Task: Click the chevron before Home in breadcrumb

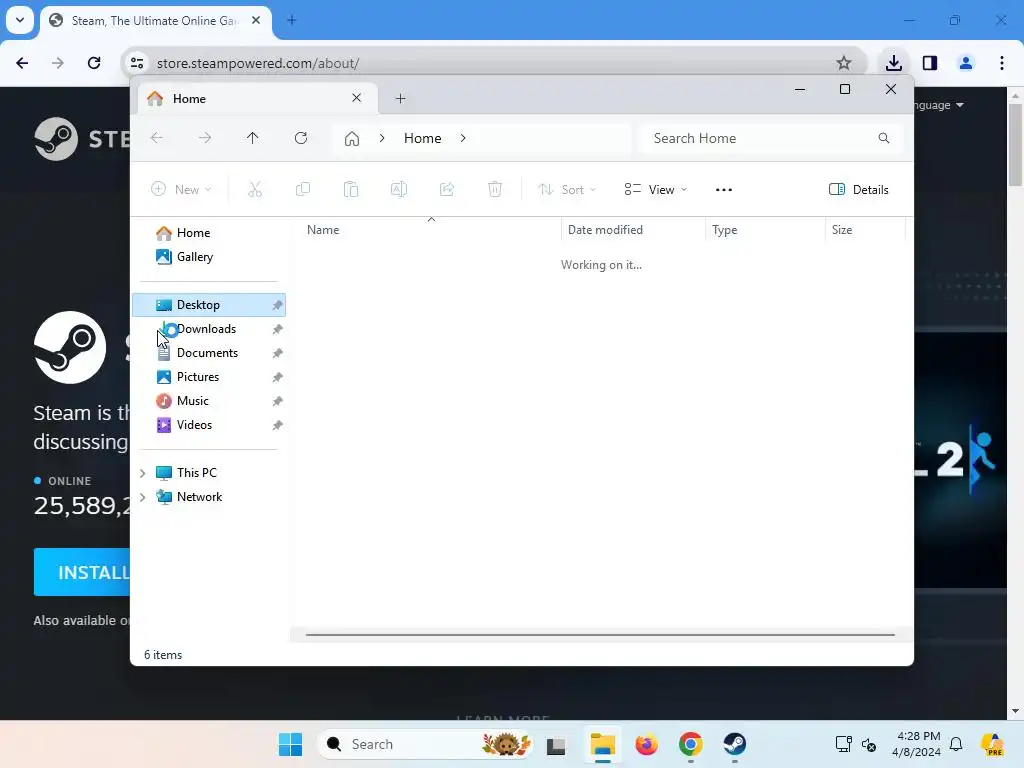Action: 382,138
